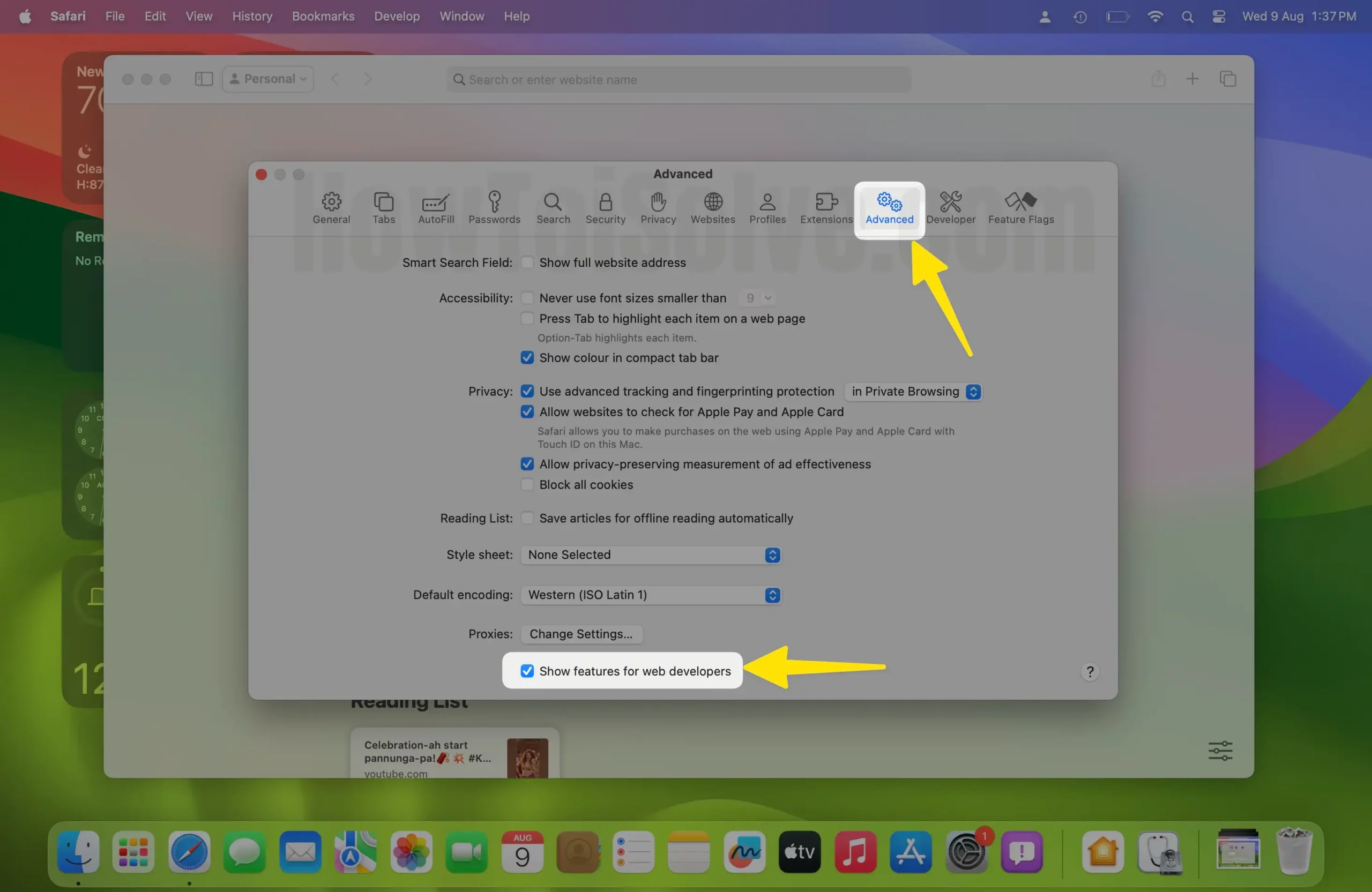Image resolution: width=1372 pixels, height=892 pixels.
Task: Click the reading list video thumbnail
Action: (x=527, y=758)
